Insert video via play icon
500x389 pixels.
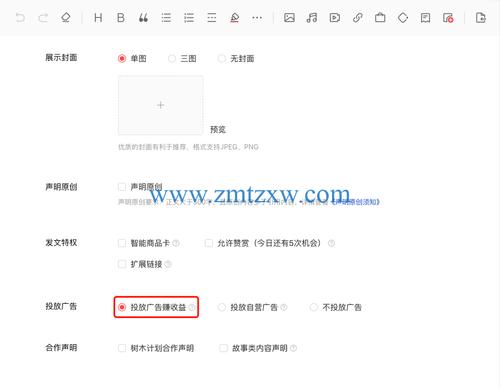coord(335,17)
